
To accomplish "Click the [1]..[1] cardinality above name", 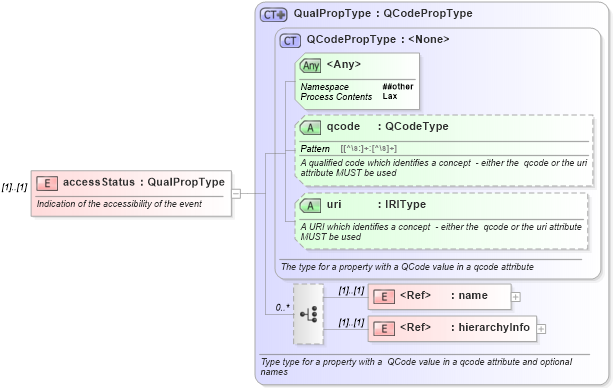I will click(351, 291).
